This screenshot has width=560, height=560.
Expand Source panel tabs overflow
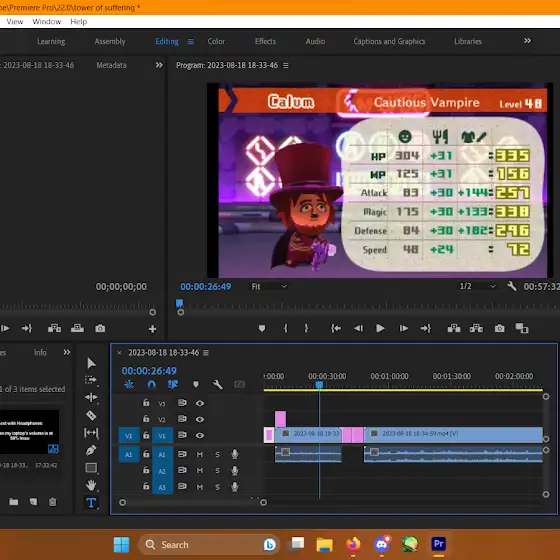point(159,65)
